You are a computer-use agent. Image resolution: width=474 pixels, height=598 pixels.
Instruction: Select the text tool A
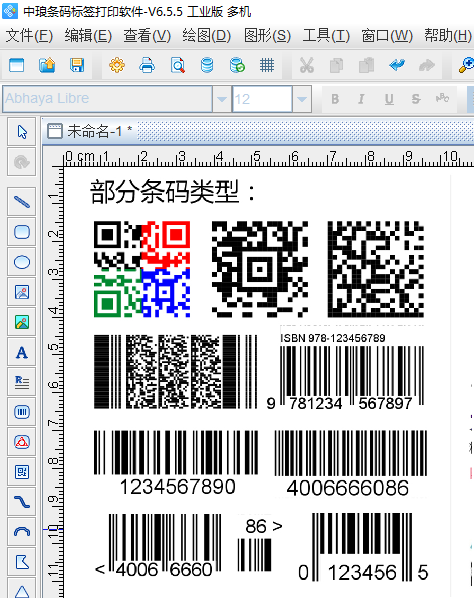(x=22, y=352)
